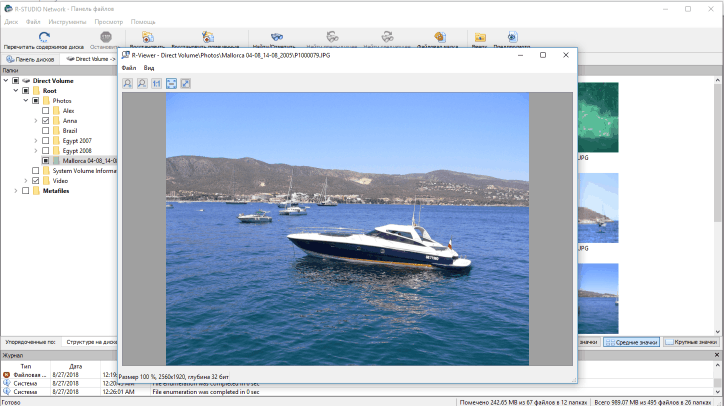Close the Журнал log panel
This screenshot has height=406, width=724.
click(x=717, y=355)
